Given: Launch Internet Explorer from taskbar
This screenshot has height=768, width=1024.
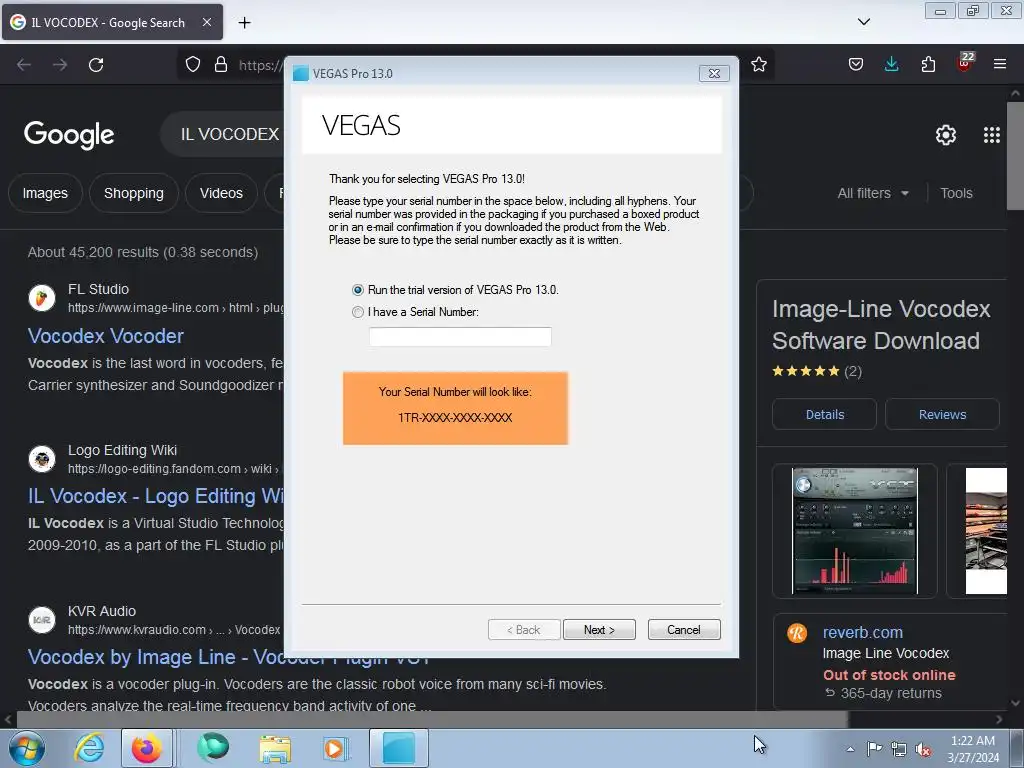Looking at the screenshot, I should [89, 748].
